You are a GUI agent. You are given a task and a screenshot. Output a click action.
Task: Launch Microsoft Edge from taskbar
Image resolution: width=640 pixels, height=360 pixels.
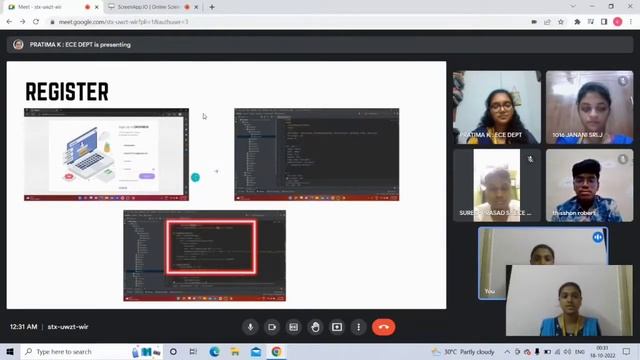[x=214, y=352]
